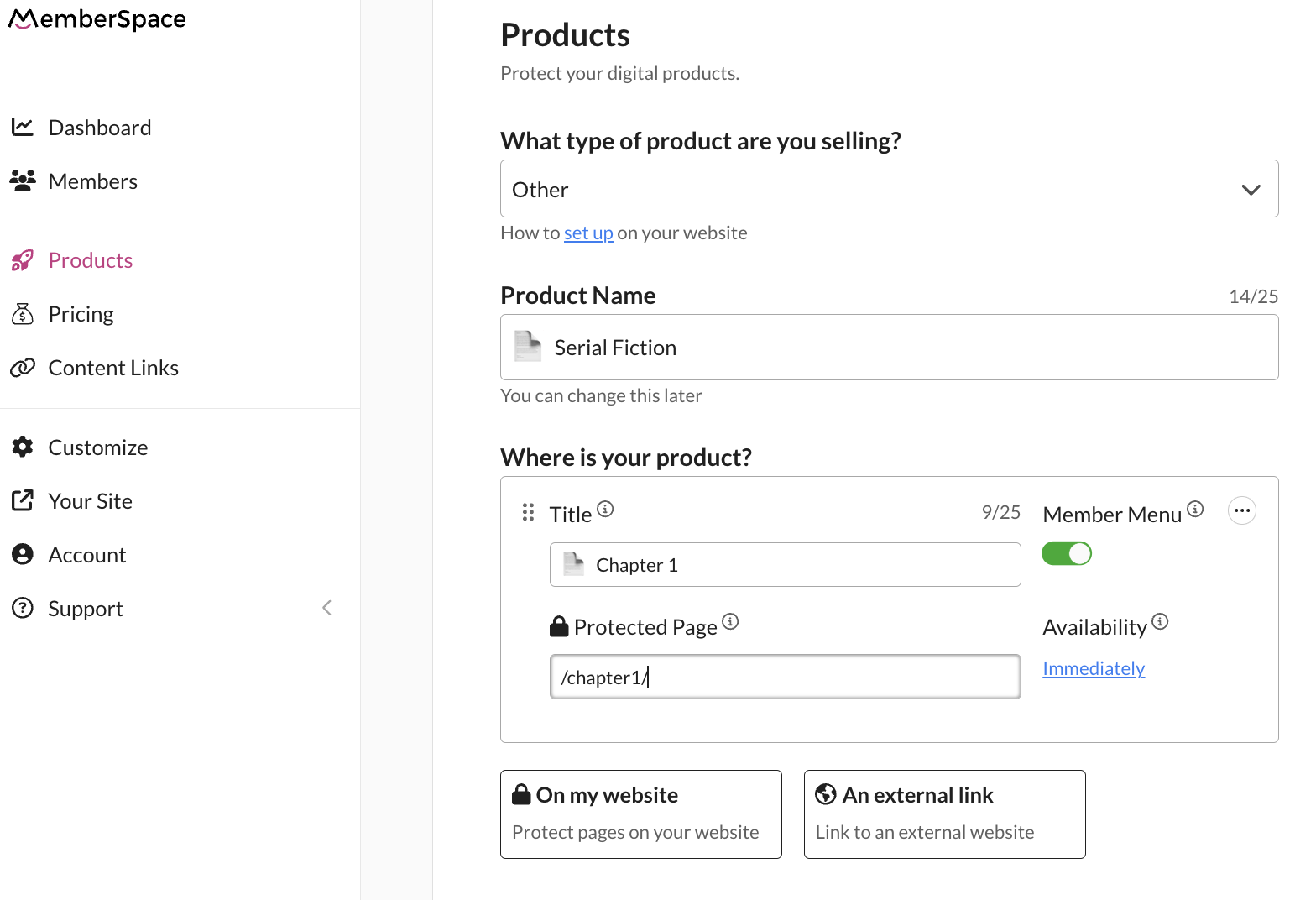Viewport: 1316px width, 900px height.
Task: Click the drag handle beside Title
Action: click(x=528, y=512)
